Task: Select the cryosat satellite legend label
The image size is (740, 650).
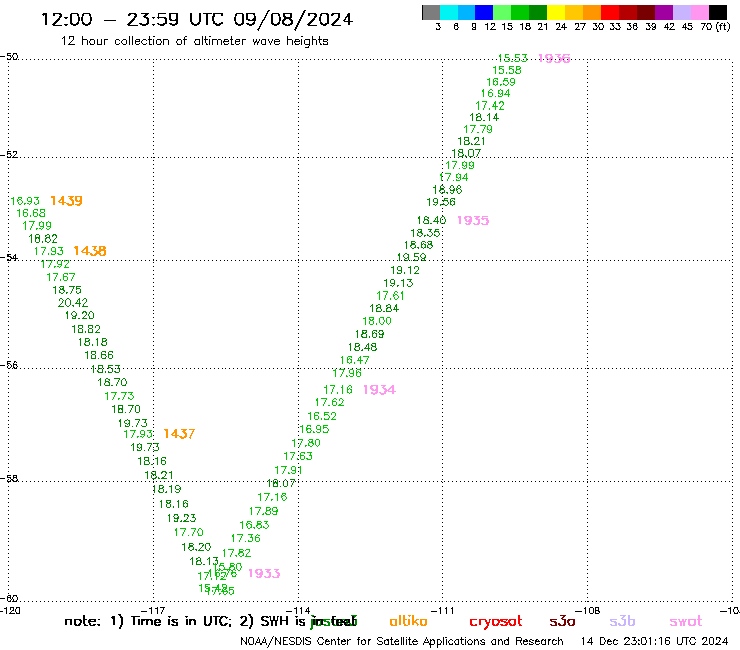Action: [496, 622]
